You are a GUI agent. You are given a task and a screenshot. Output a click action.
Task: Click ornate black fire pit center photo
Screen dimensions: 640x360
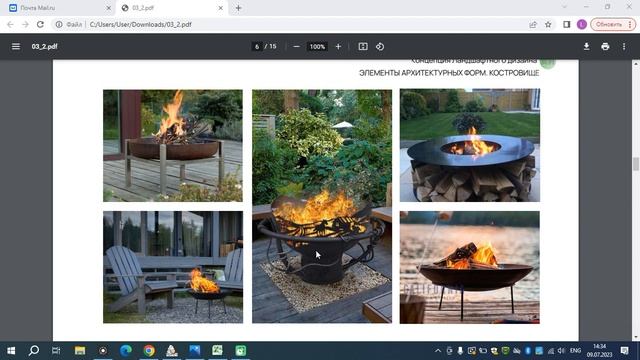pos(322,207)
